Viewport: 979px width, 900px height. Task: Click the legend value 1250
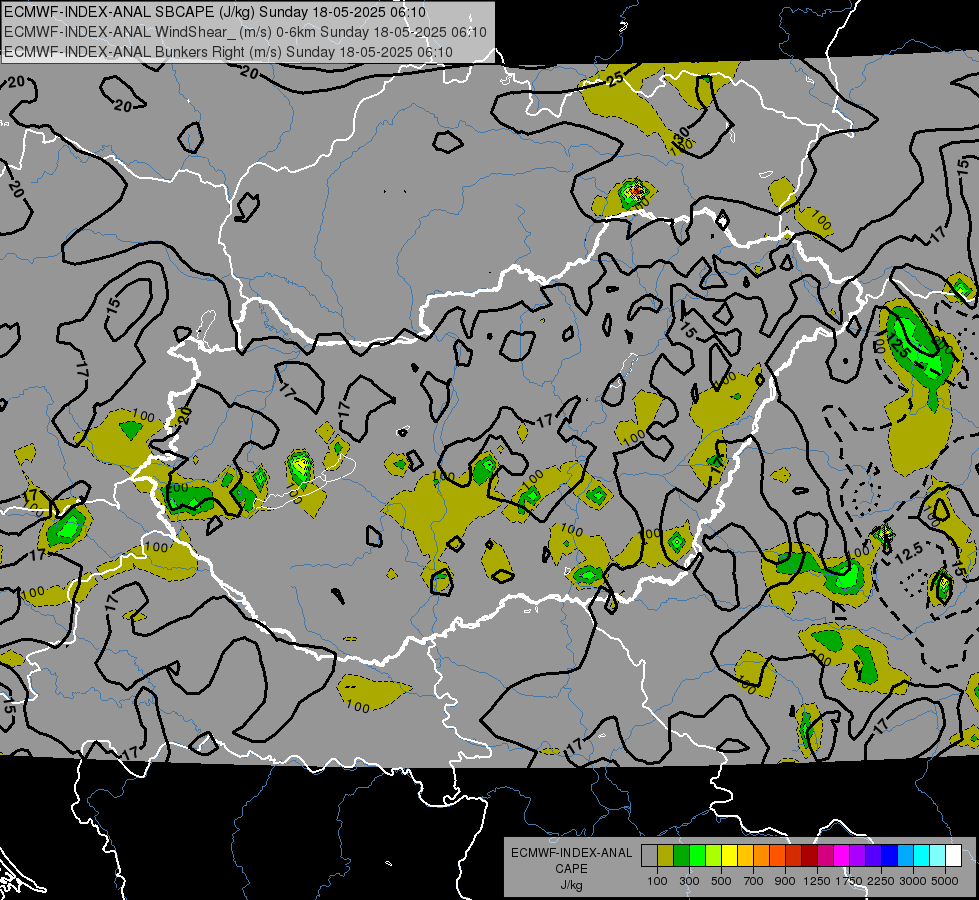tap(817, 881)
